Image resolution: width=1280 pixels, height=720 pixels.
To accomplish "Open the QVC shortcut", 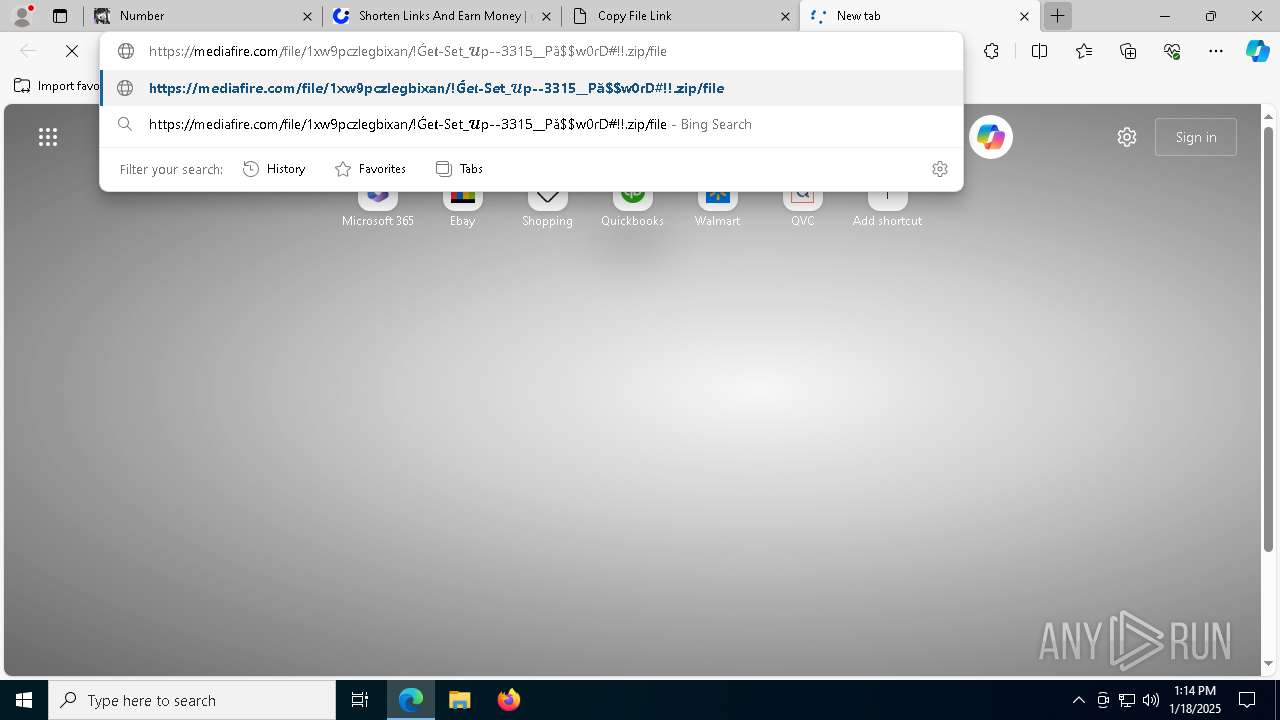I will click(x=802, y=209).
